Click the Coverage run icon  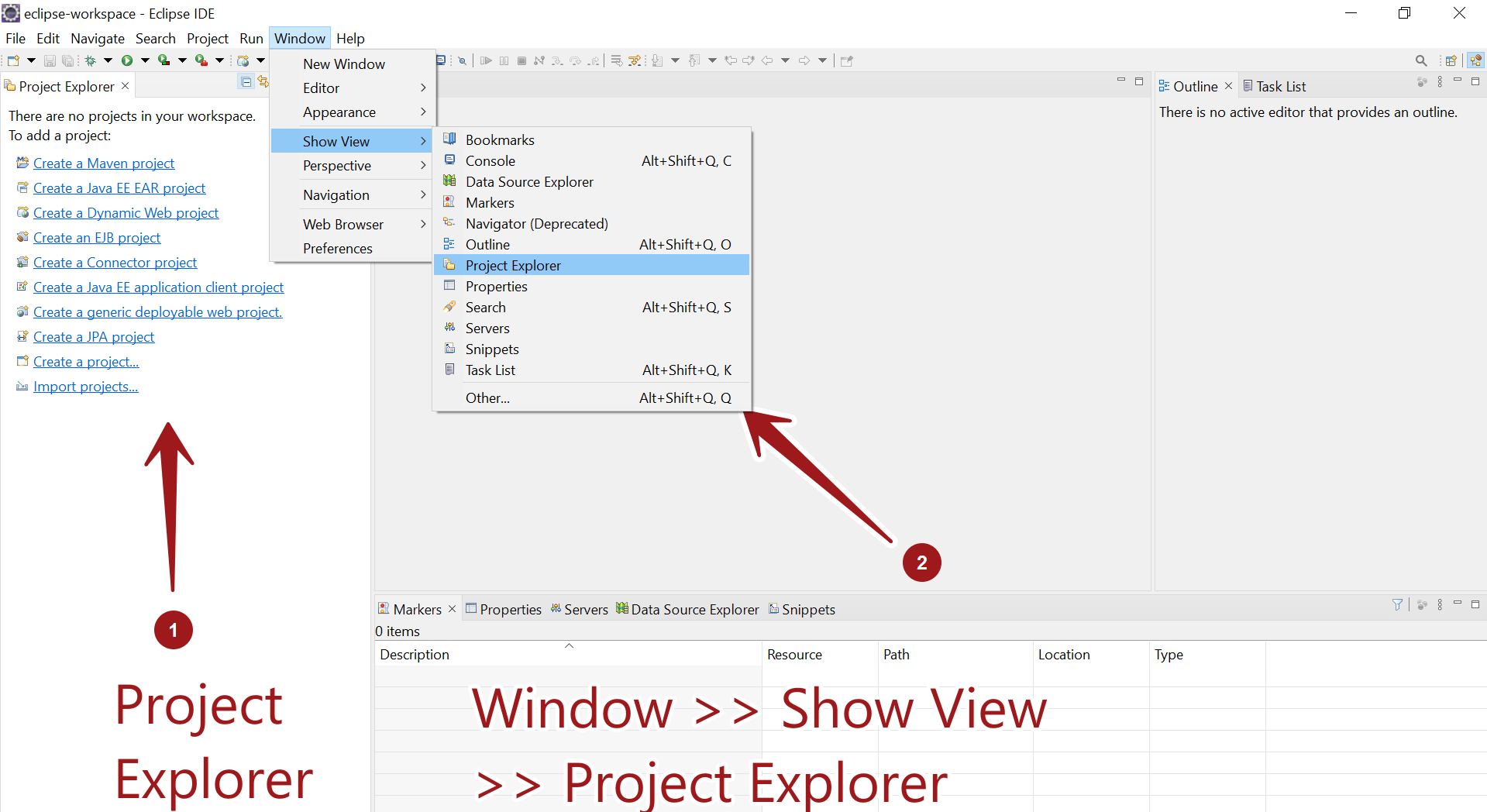tap(164, 60)
